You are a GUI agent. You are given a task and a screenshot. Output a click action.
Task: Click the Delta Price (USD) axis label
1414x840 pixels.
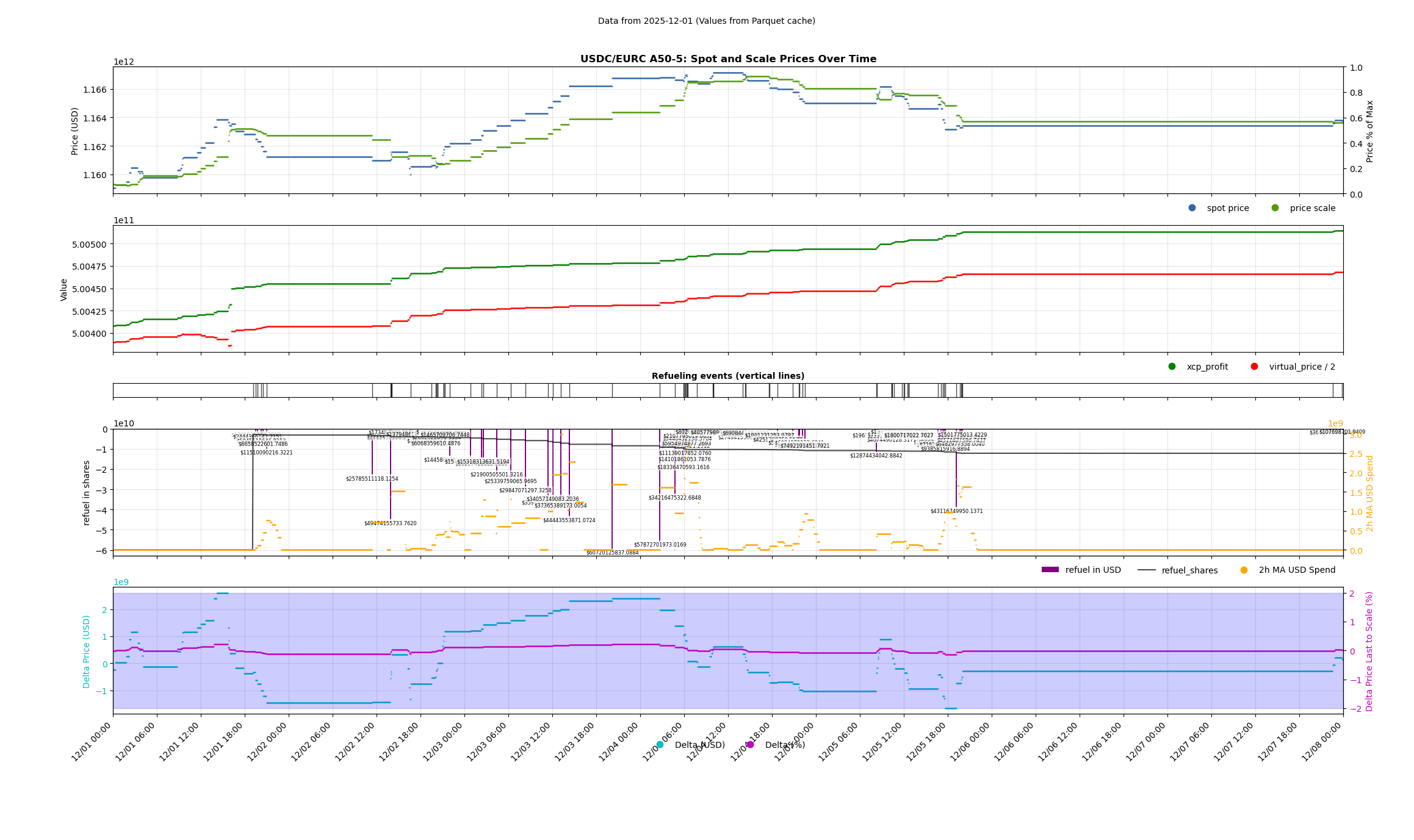pyautogui.click(x=87, y=652)
